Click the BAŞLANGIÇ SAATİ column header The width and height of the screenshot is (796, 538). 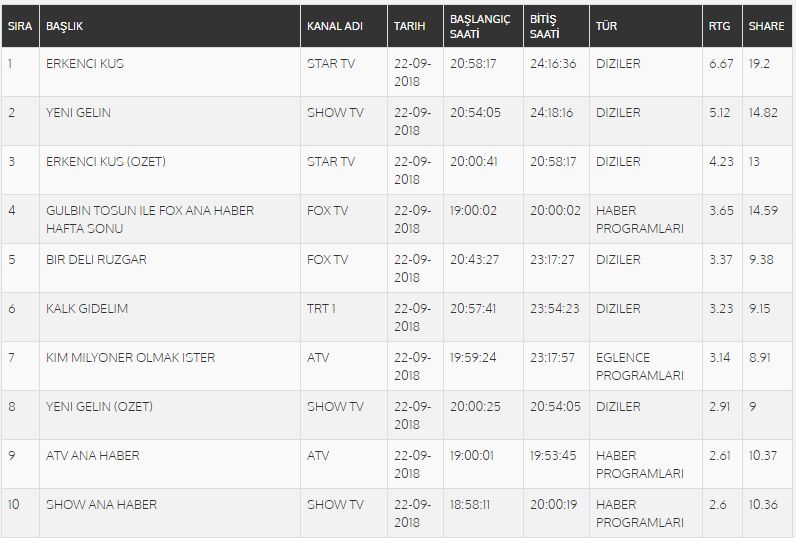[480, 26]
